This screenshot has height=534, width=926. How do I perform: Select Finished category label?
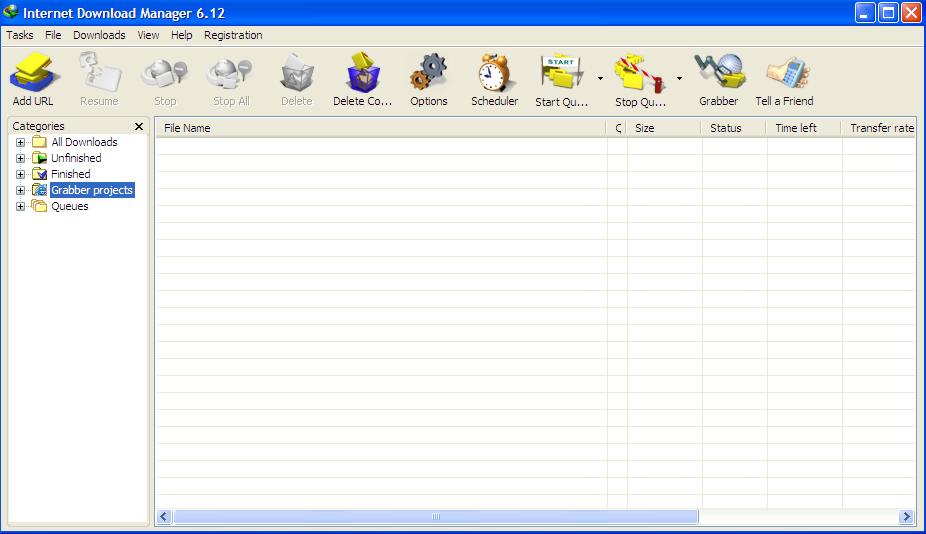(x=71, y=174)
